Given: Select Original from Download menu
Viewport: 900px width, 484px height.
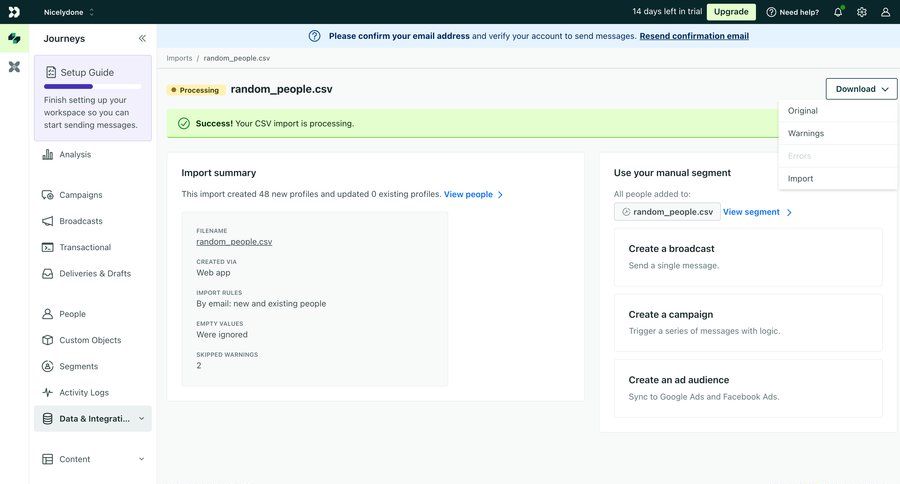Looking at the screenshot, I should (838, 111).
